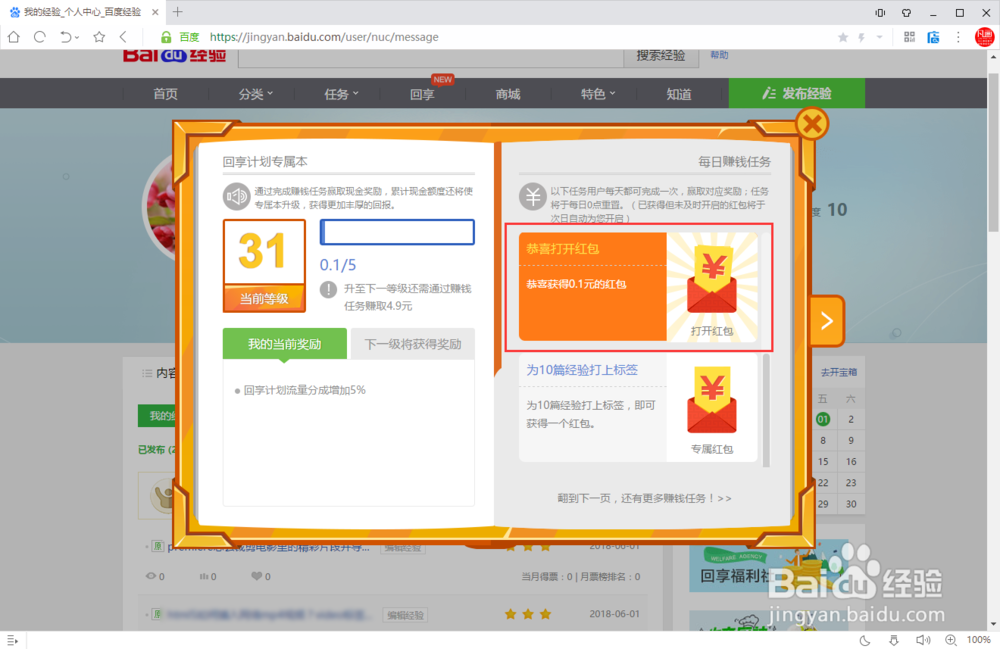Expand the address bar dropdown arrow
1000x649 pixels.
[879, 38]
